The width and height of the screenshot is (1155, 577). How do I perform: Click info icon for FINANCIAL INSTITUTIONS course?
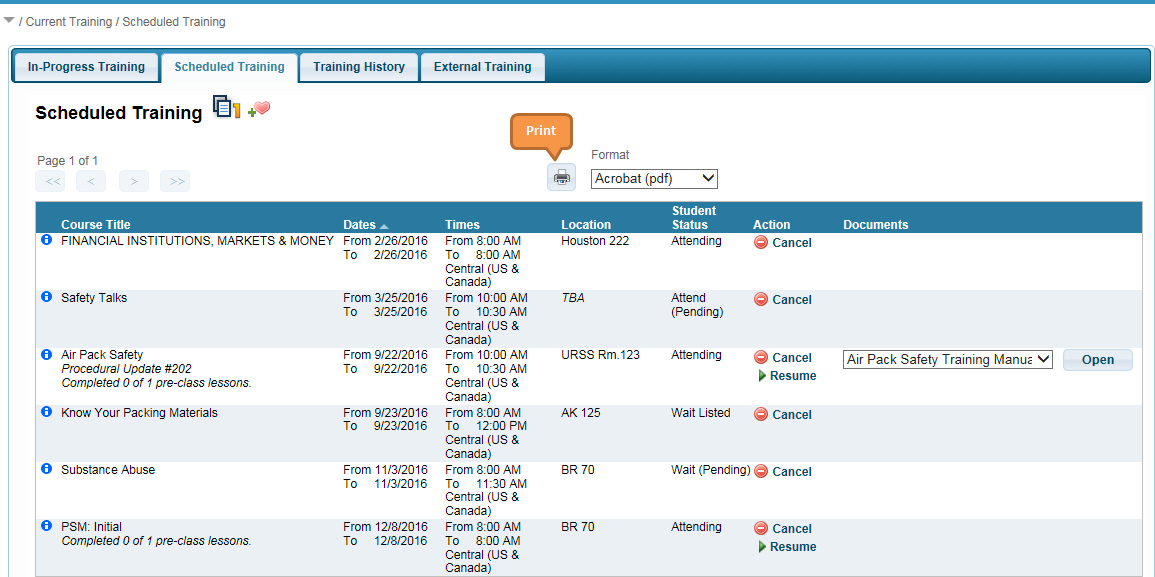(46, 240)
